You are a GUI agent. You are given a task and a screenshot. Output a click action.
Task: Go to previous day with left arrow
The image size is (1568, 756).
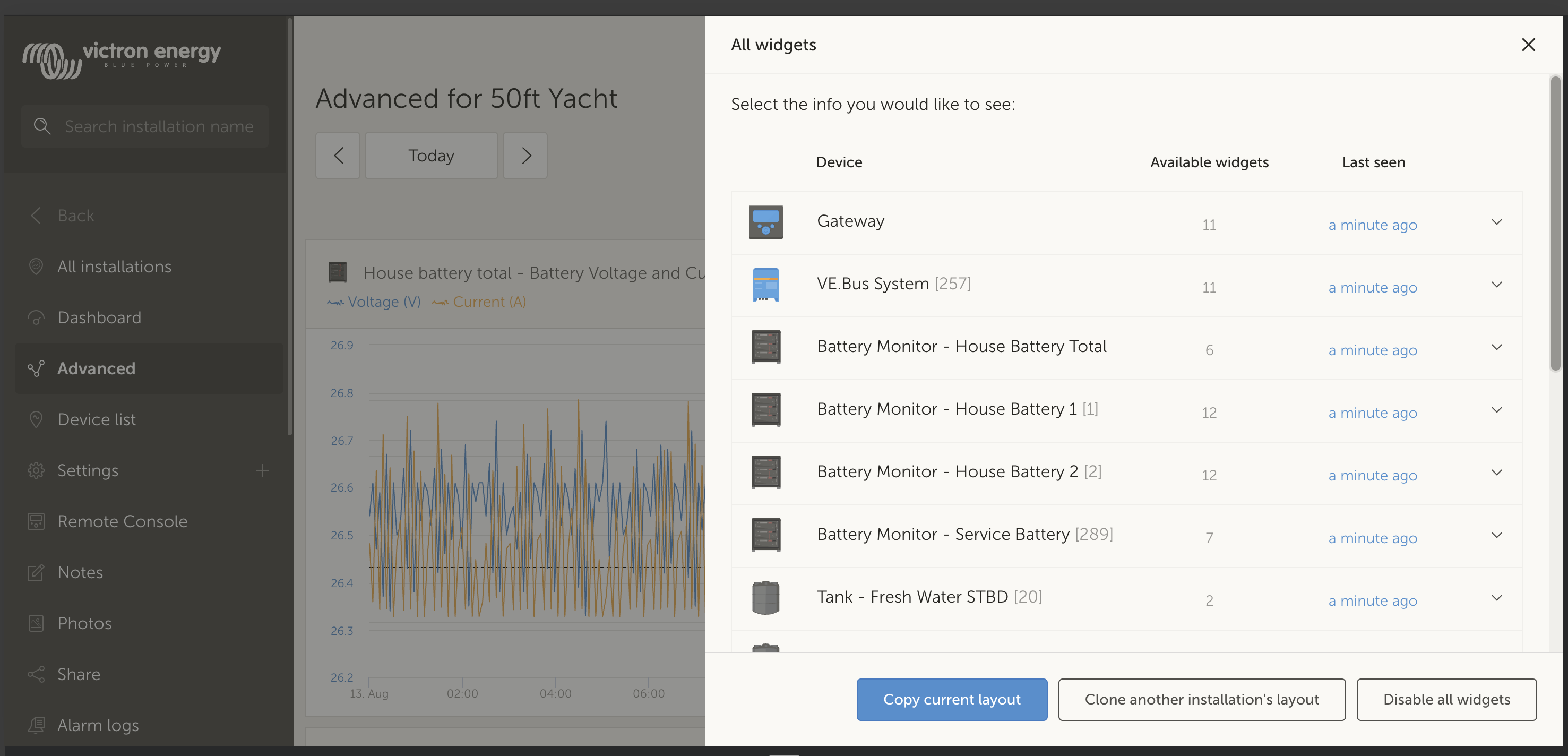pos(339,156)
